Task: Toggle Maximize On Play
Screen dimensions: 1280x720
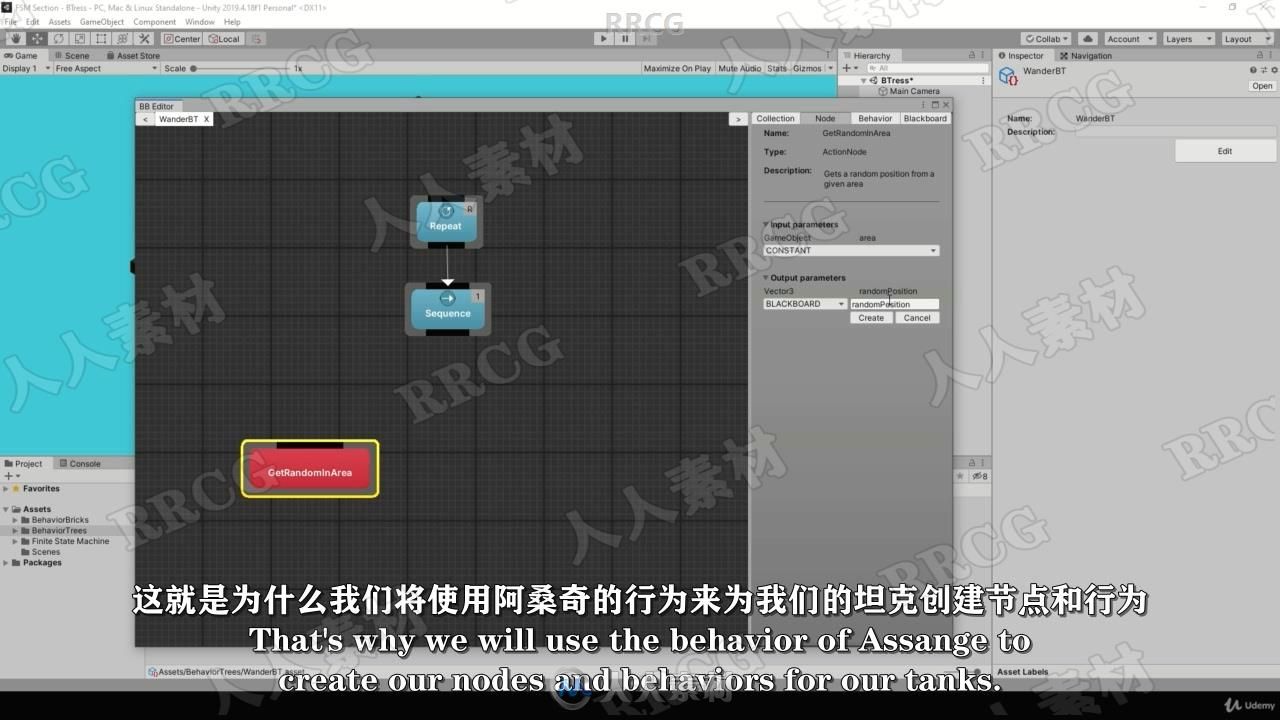Action: point(677,69)
